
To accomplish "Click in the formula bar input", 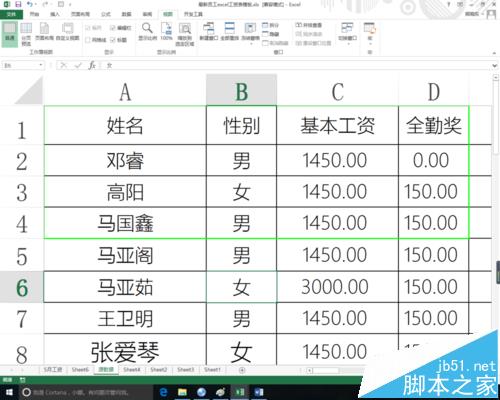I will [297, 66].
